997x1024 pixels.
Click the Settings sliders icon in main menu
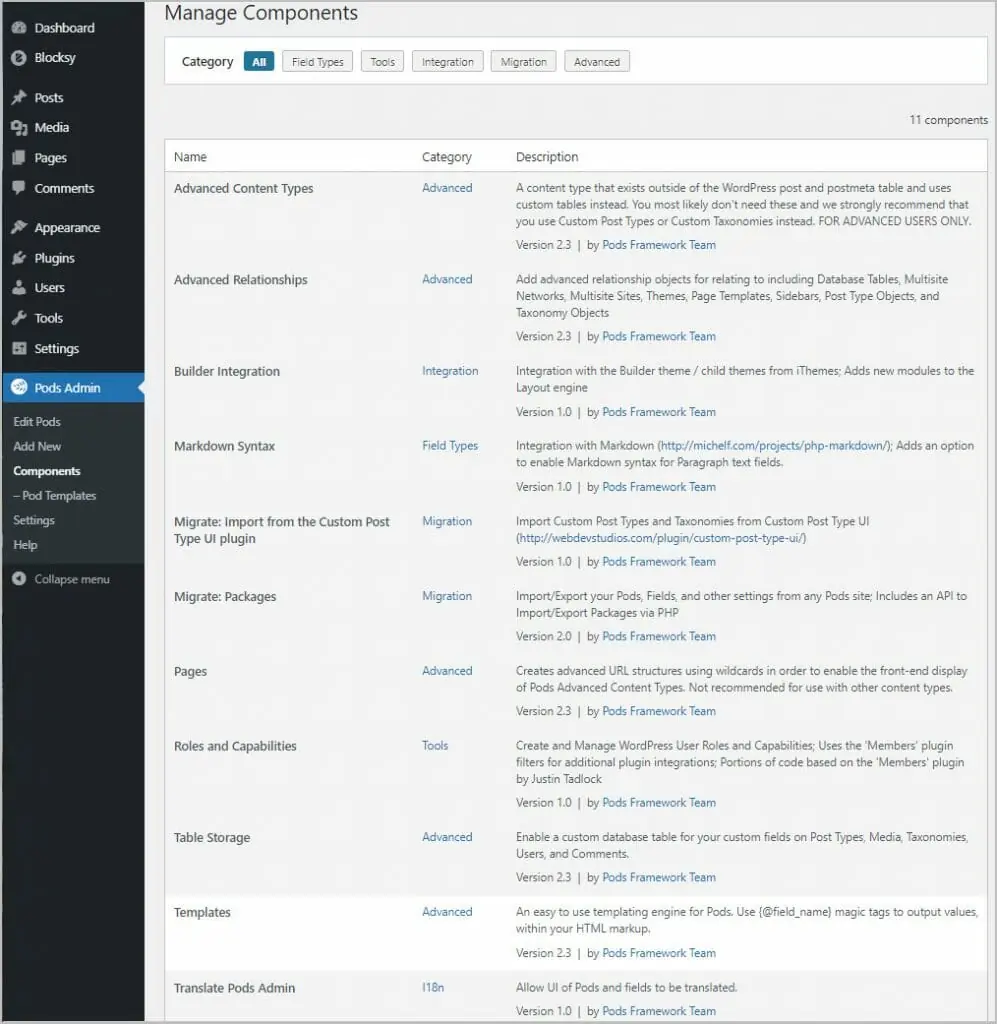pyautogui.click(x=19, y=348)
